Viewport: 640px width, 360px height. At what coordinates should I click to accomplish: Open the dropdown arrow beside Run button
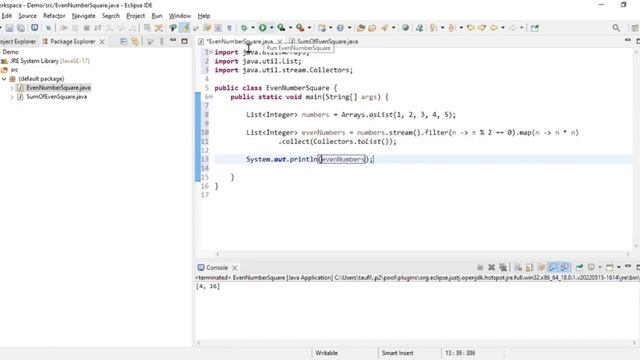(271, 28)
